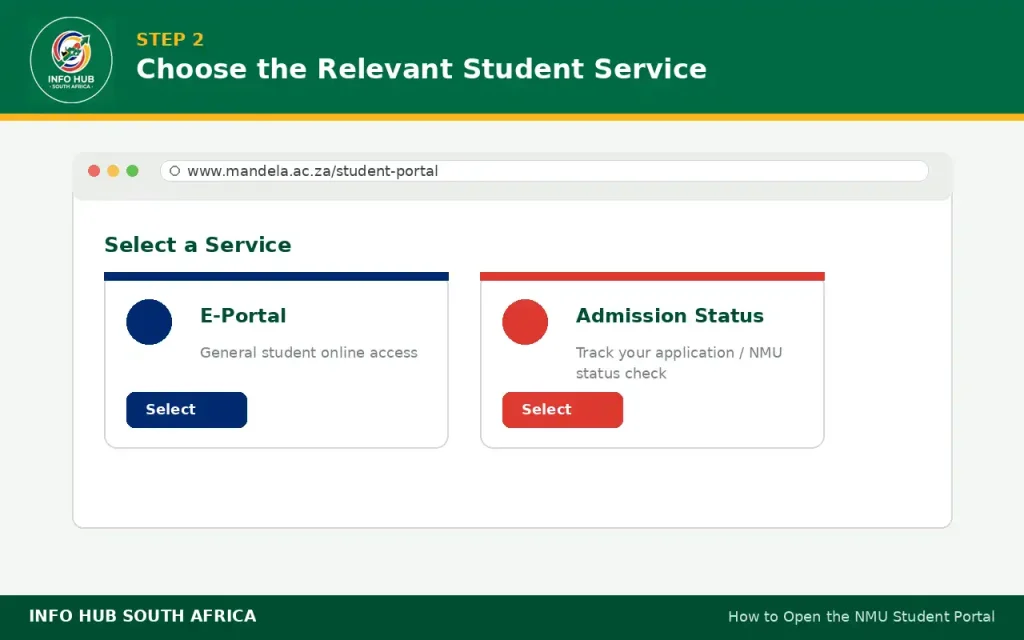Select the Admission Status service button

tap(562, 409)
